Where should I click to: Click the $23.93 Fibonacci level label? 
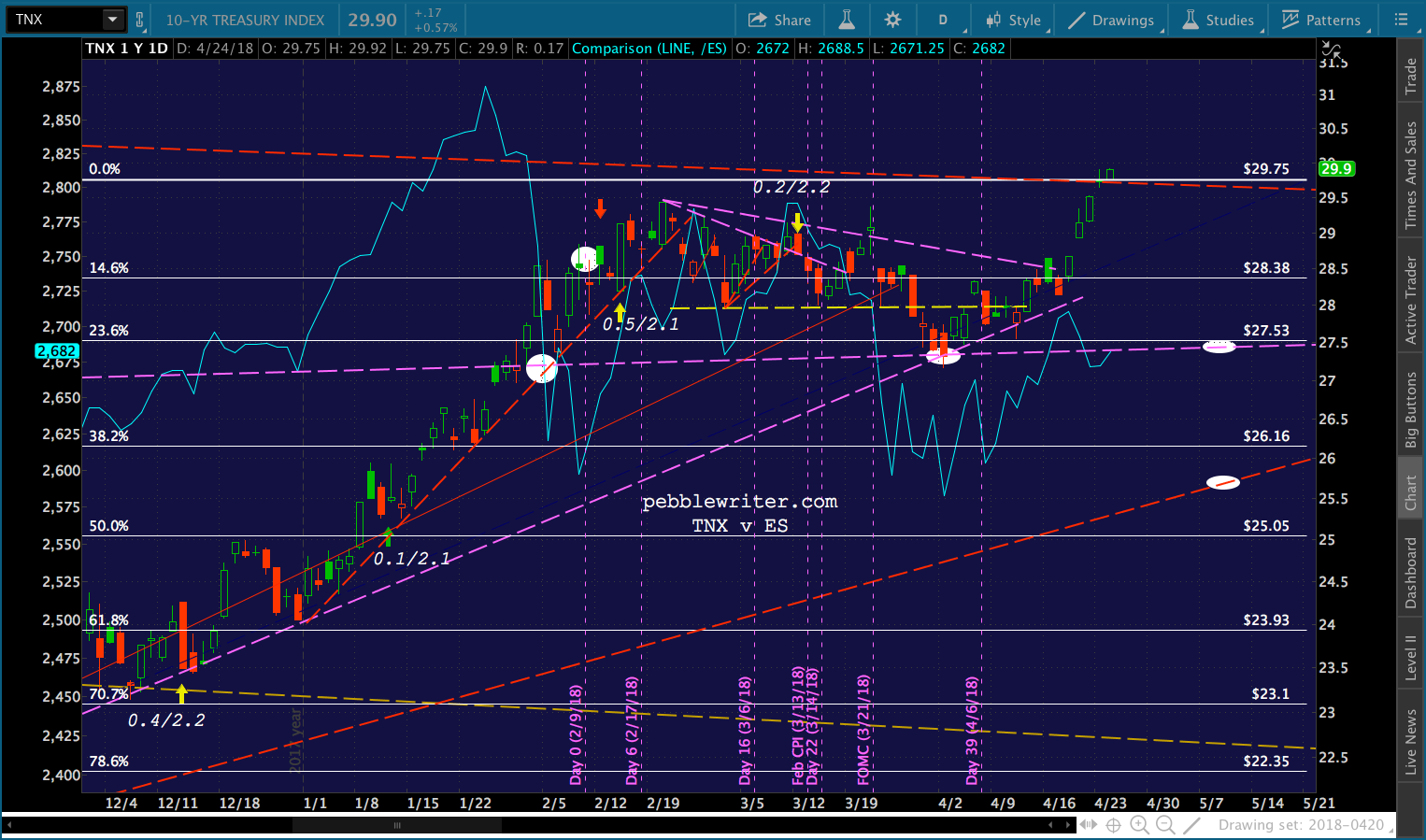(x=1266, y=620)
